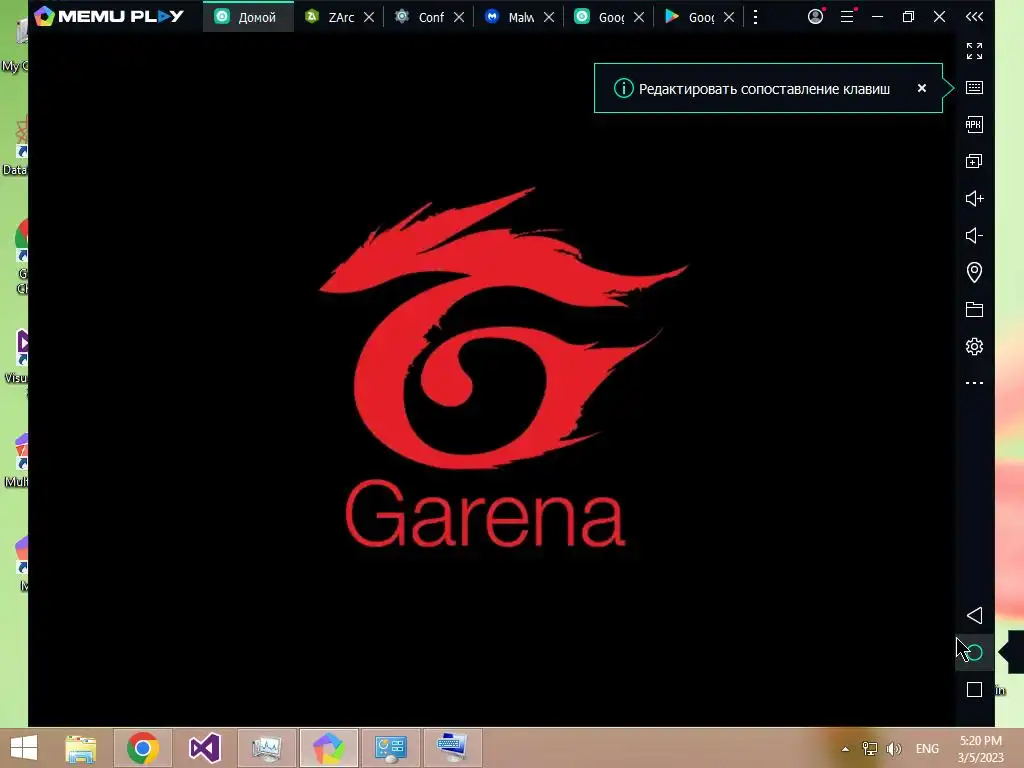This screenshot has height=768, width=1024.
Task: Open the Malw tab
Action: tap(510, 17)
